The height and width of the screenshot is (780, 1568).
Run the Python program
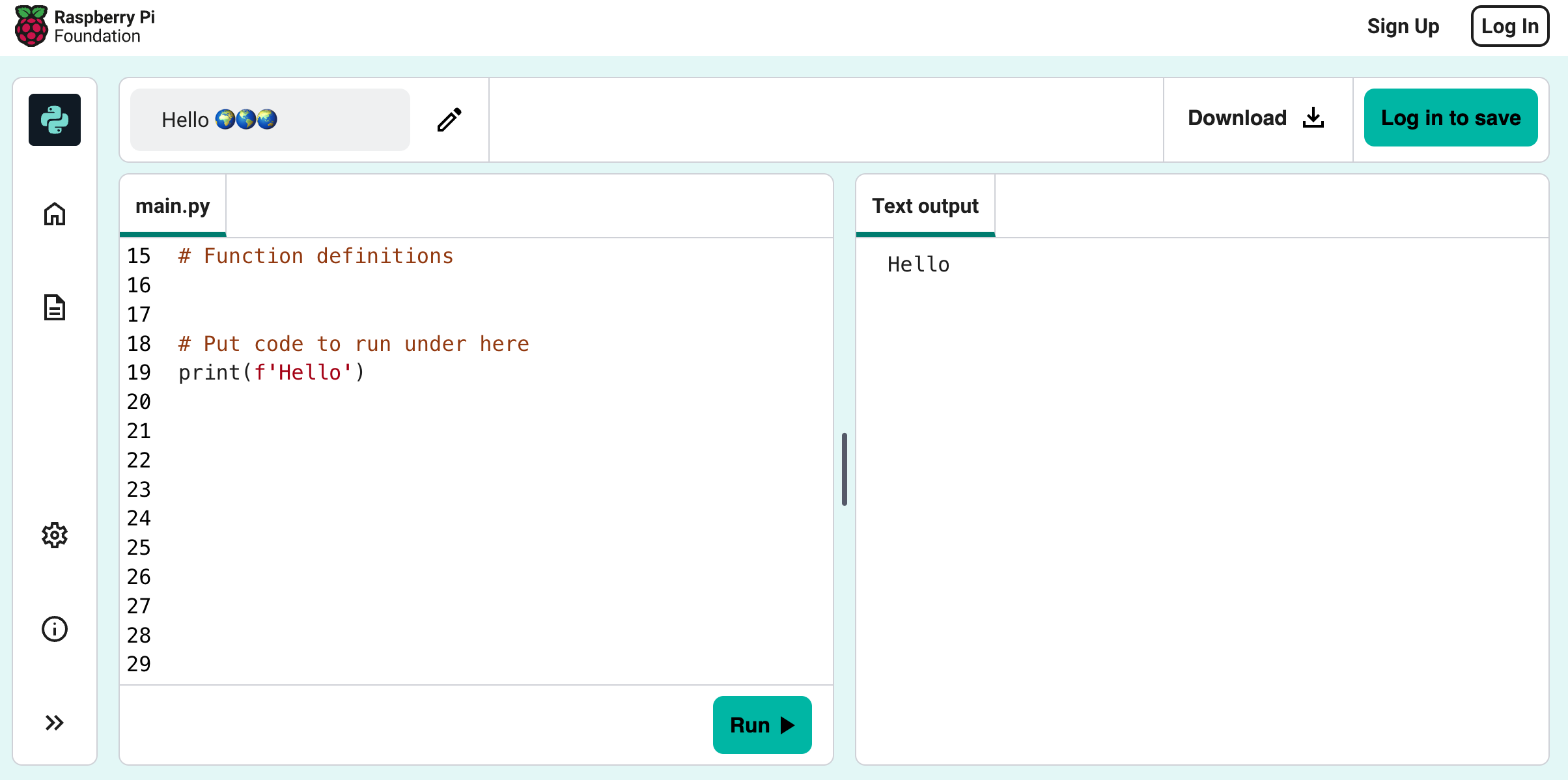tap(762, 725)
